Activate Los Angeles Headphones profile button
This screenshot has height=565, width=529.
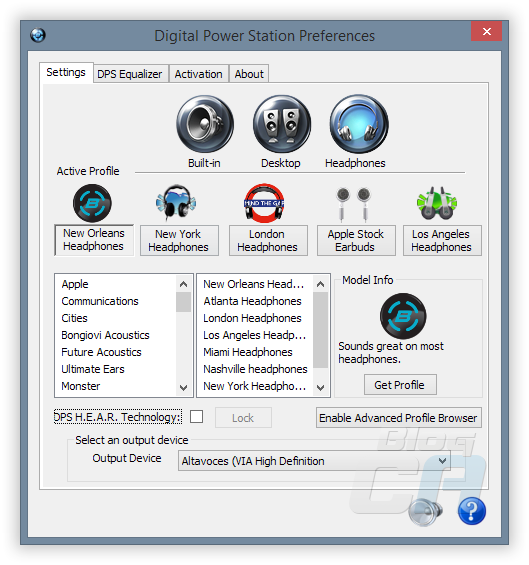click(442, 240)
